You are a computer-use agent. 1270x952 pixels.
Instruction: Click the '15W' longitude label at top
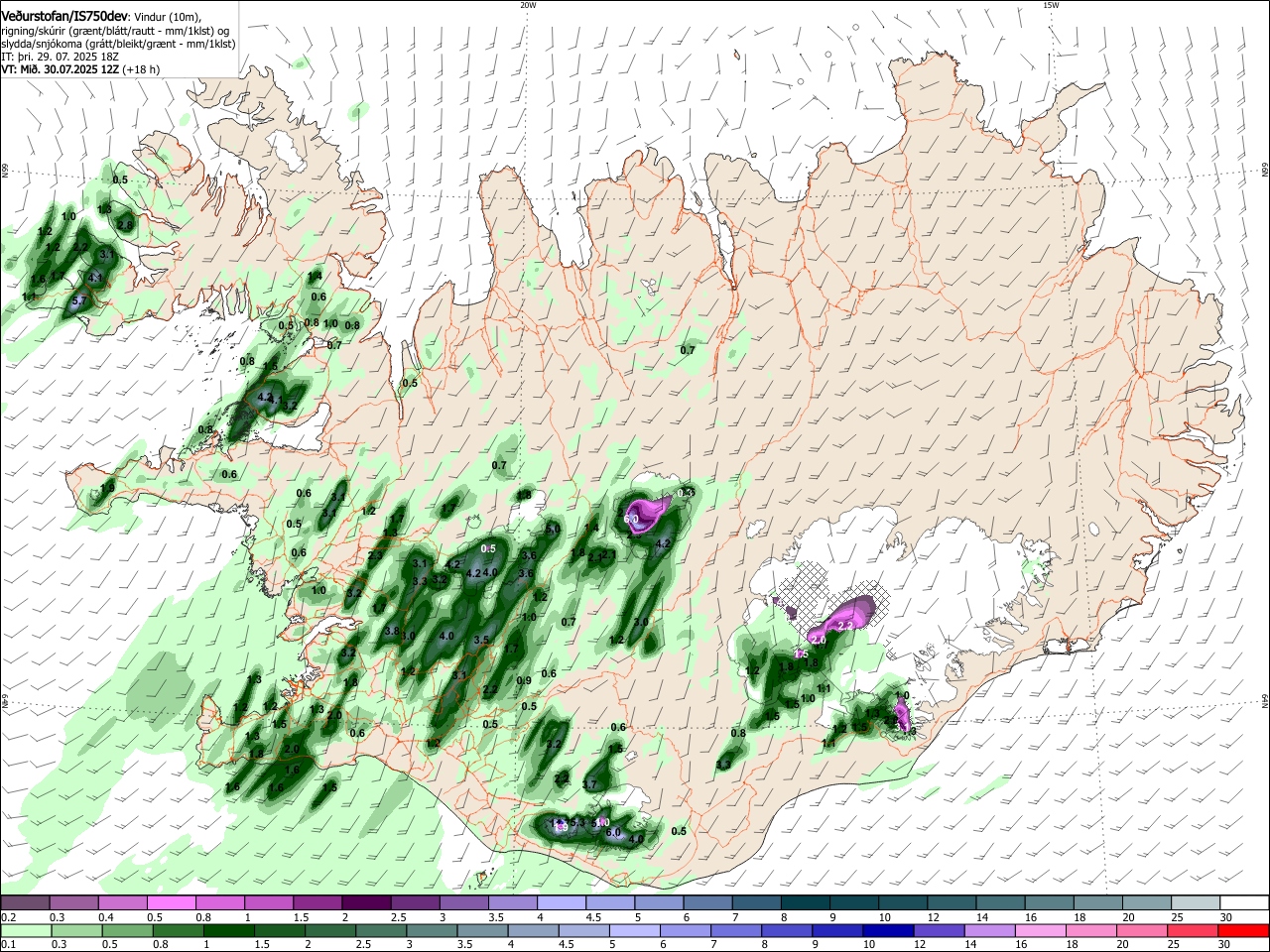pos(1051,5)
